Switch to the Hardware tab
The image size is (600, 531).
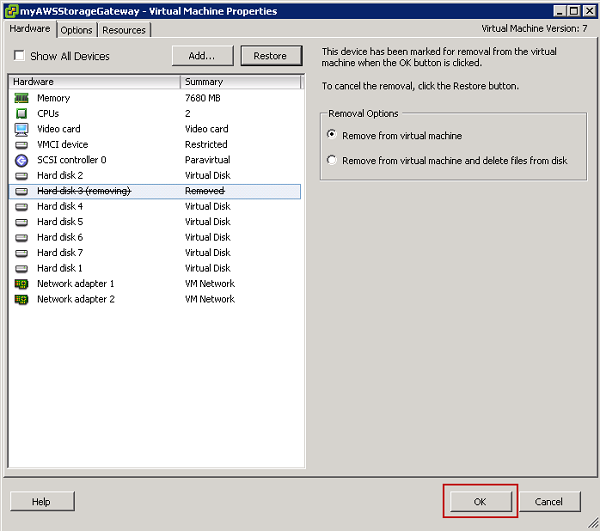coord(30,29)
